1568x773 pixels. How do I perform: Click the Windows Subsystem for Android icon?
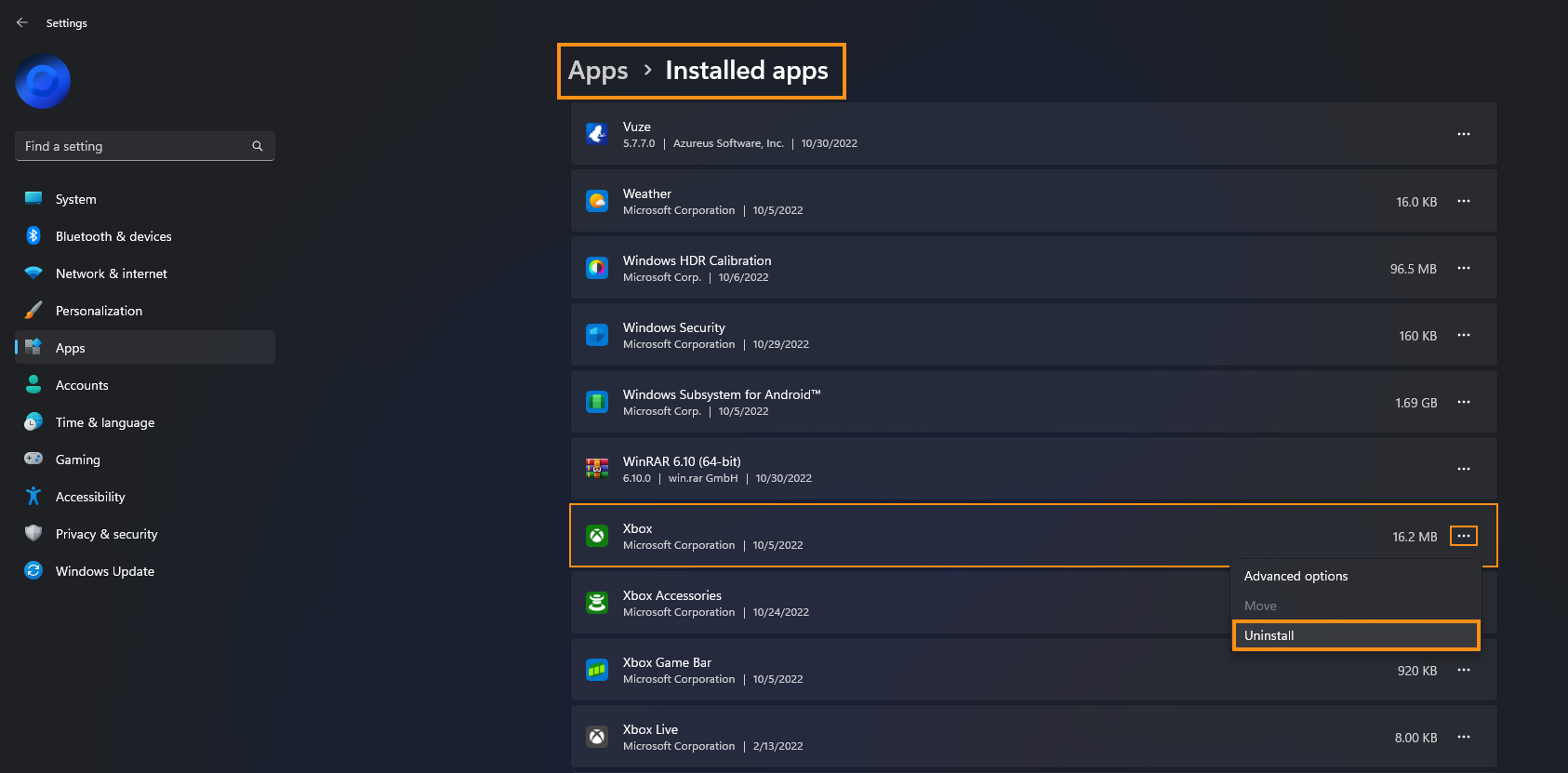597,402
